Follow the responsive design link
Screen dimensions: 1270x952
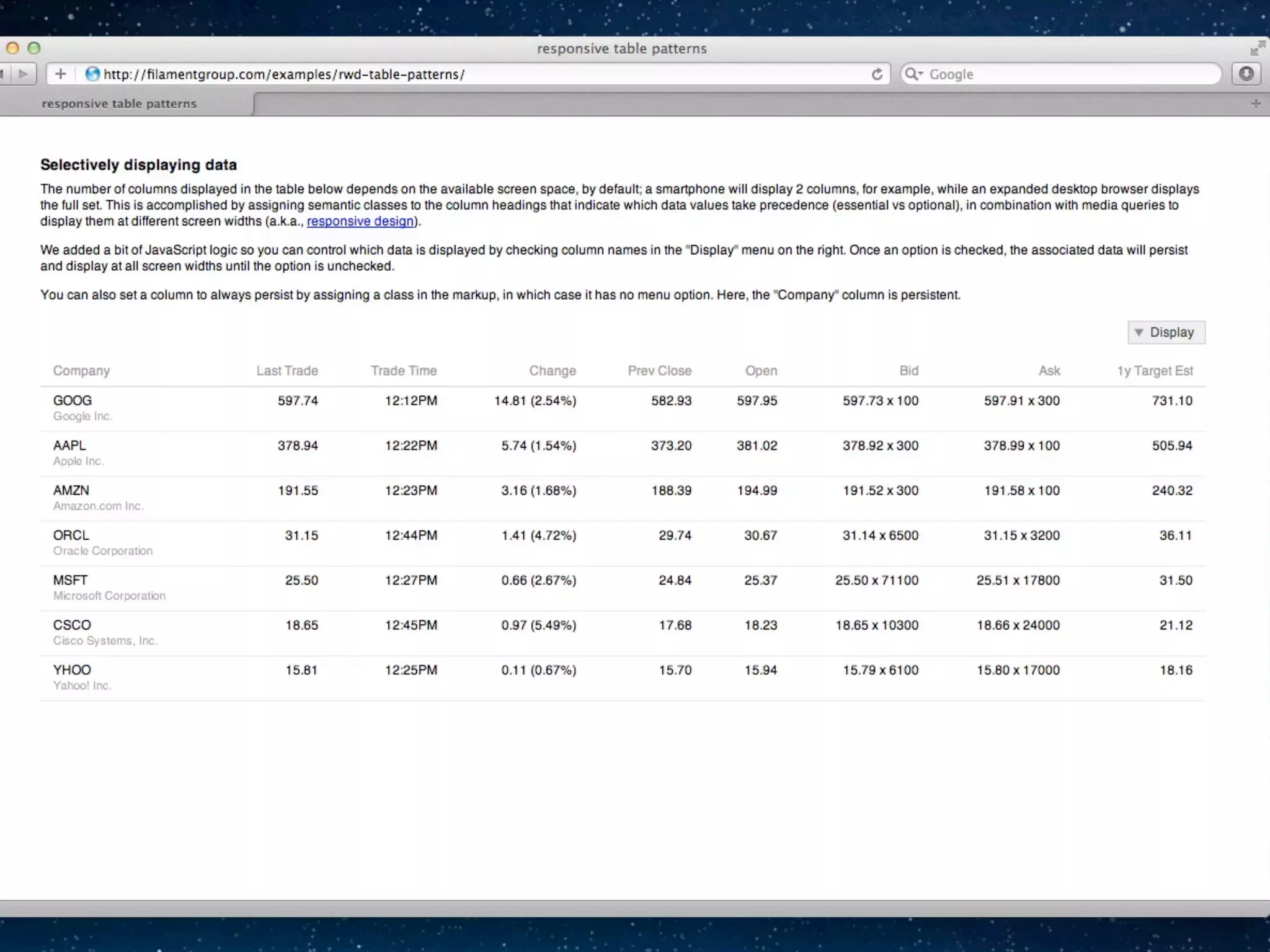pos(360,221)
